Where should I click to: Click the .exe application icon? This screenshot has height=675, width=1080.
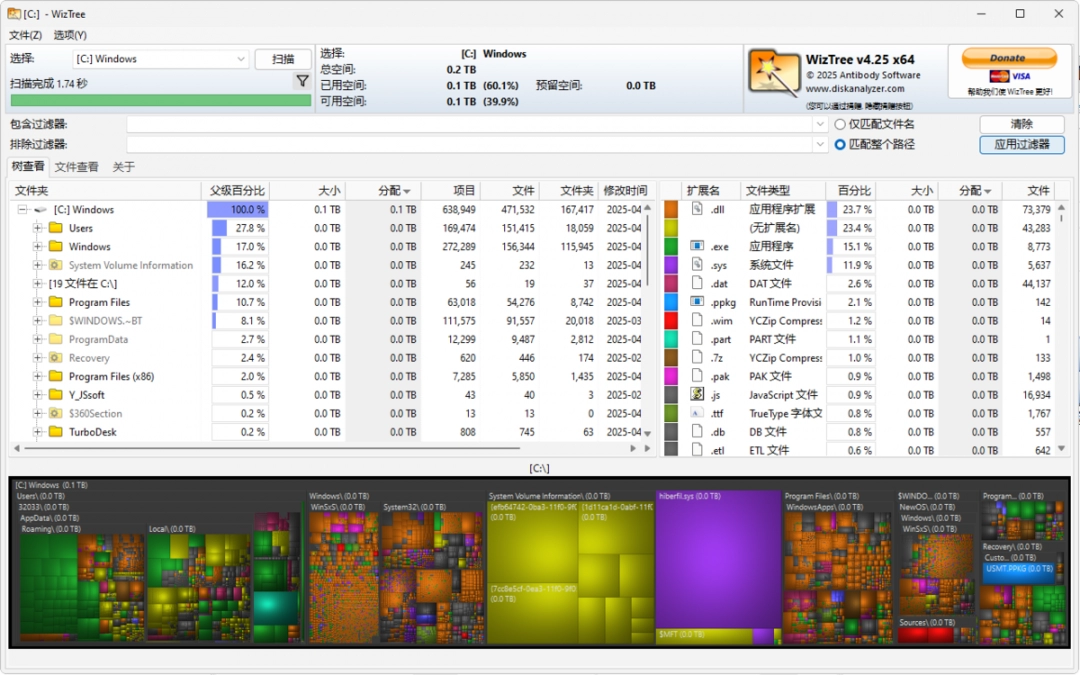coord(697,246)
